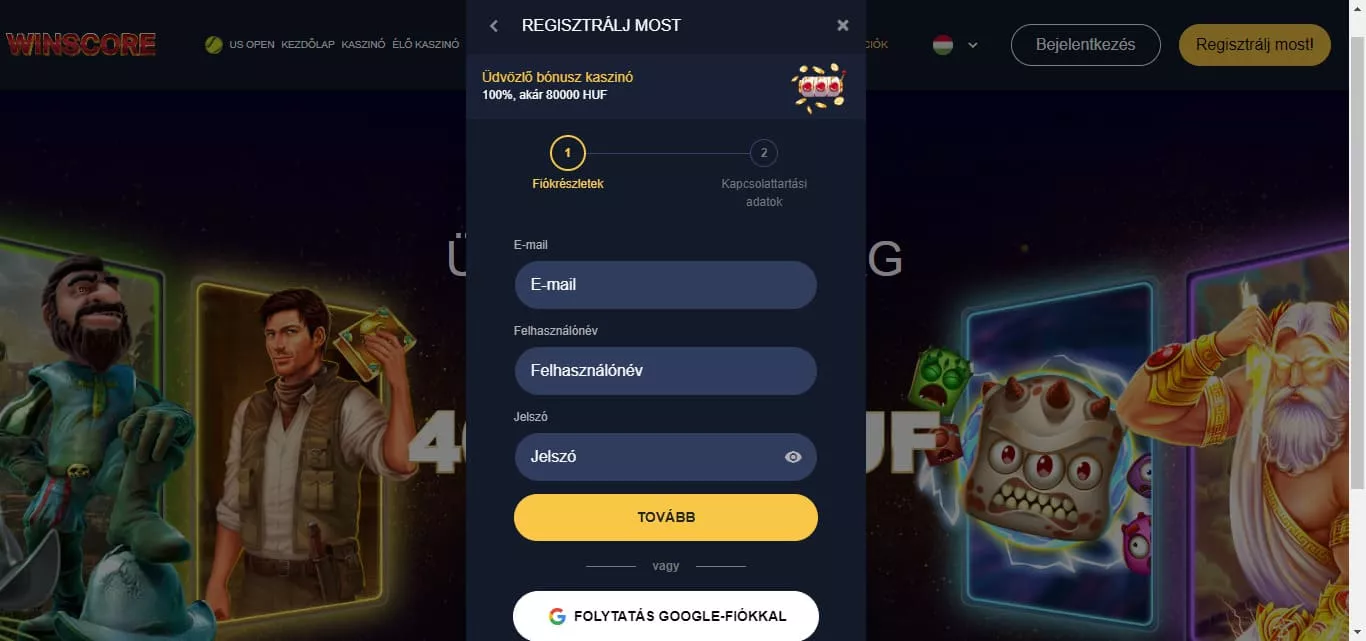Expand the language selector chevron
Image resolution: width=1366 pixels, height=641 pixels.
(972, 45)
